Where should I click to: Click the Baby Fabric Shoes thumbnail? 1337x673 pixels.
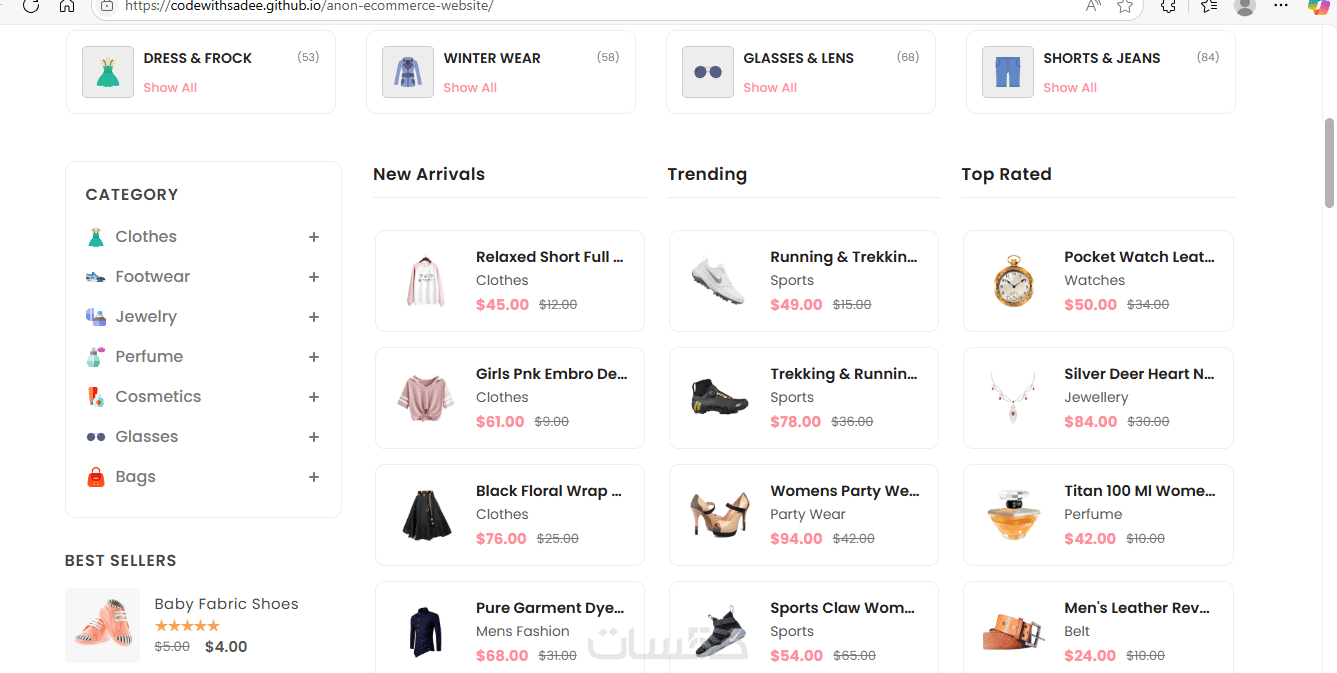click(103, 625)
